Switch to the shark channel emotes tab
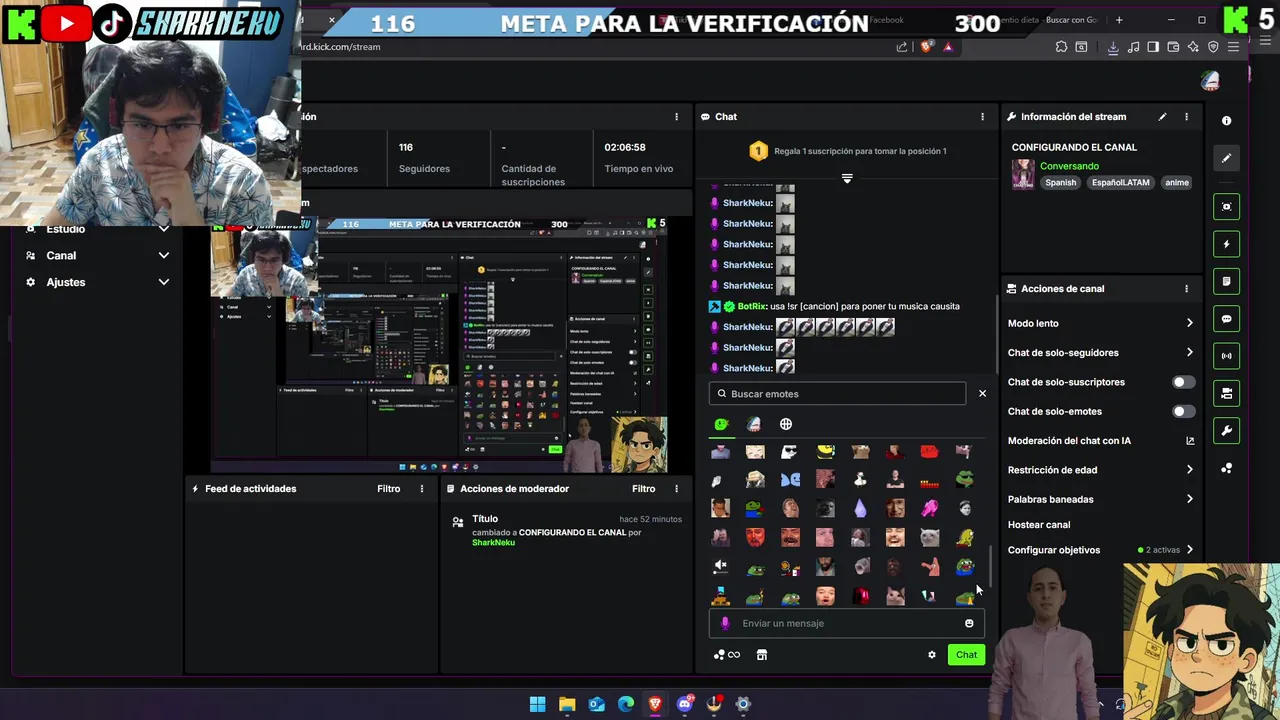 pyautogui.click(x=754, y=424)
